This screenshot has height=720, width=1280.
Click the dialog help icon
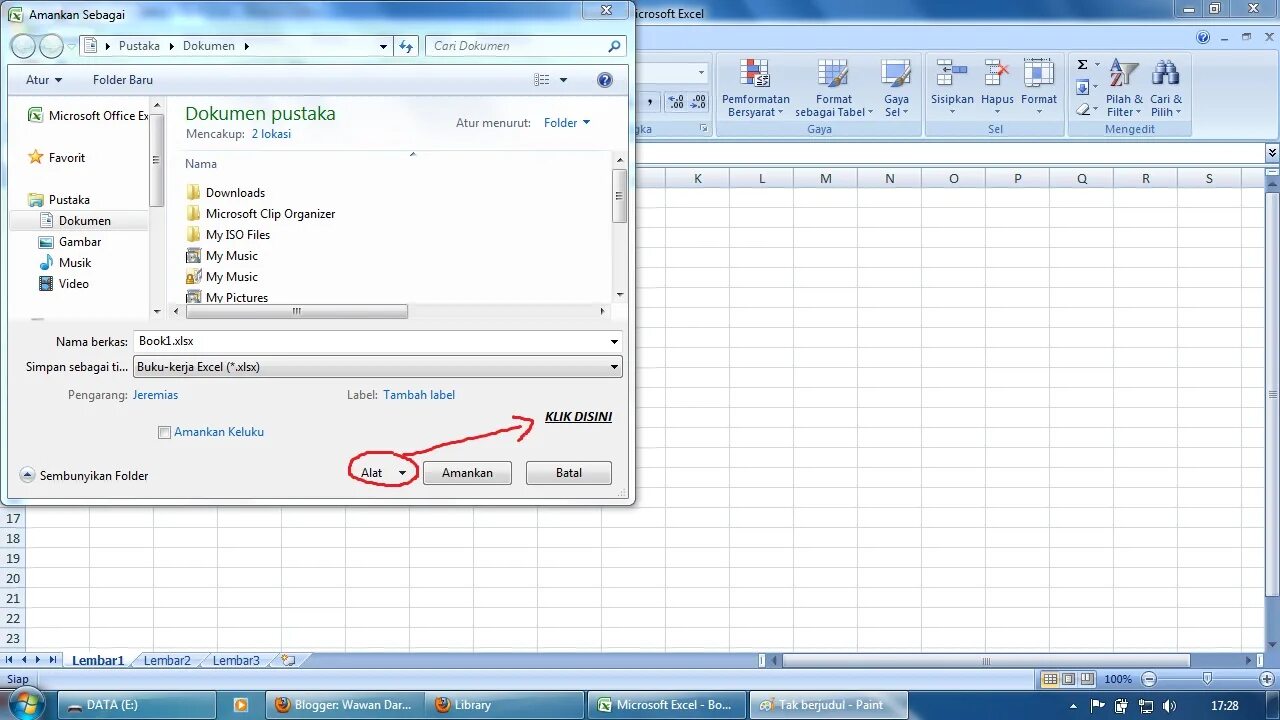tap(604, 80)
